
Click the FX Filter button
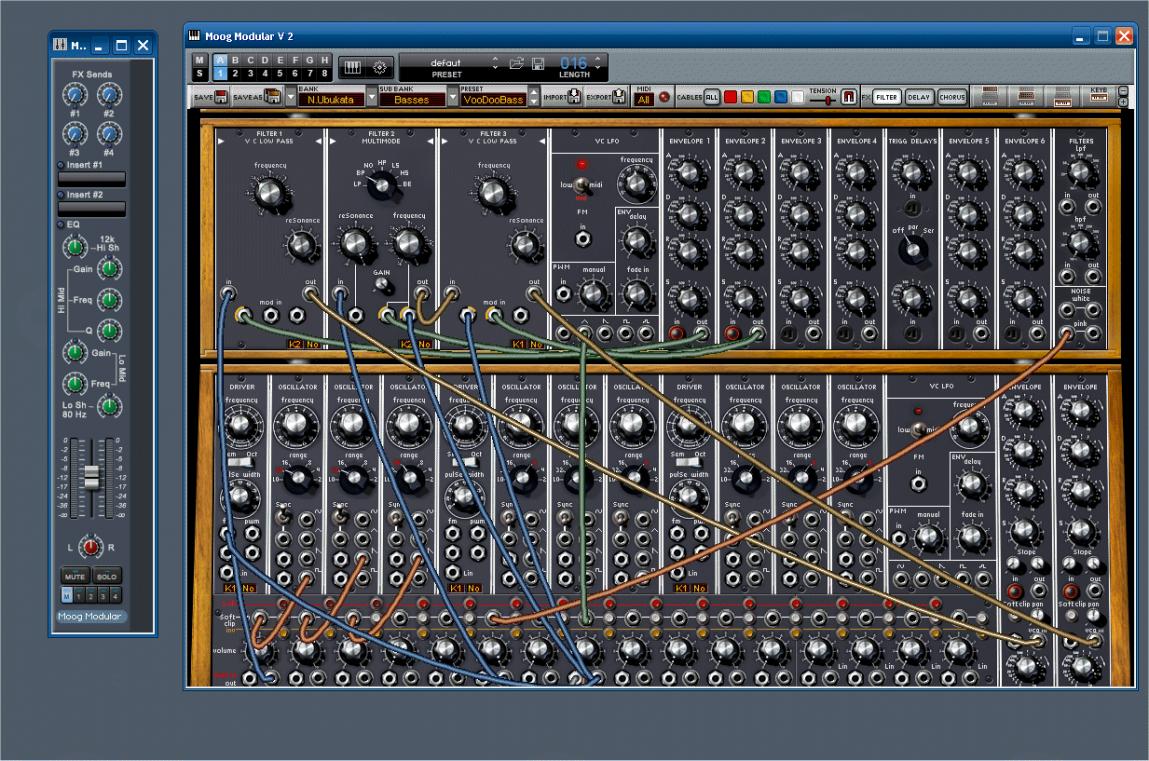[887, 97]
